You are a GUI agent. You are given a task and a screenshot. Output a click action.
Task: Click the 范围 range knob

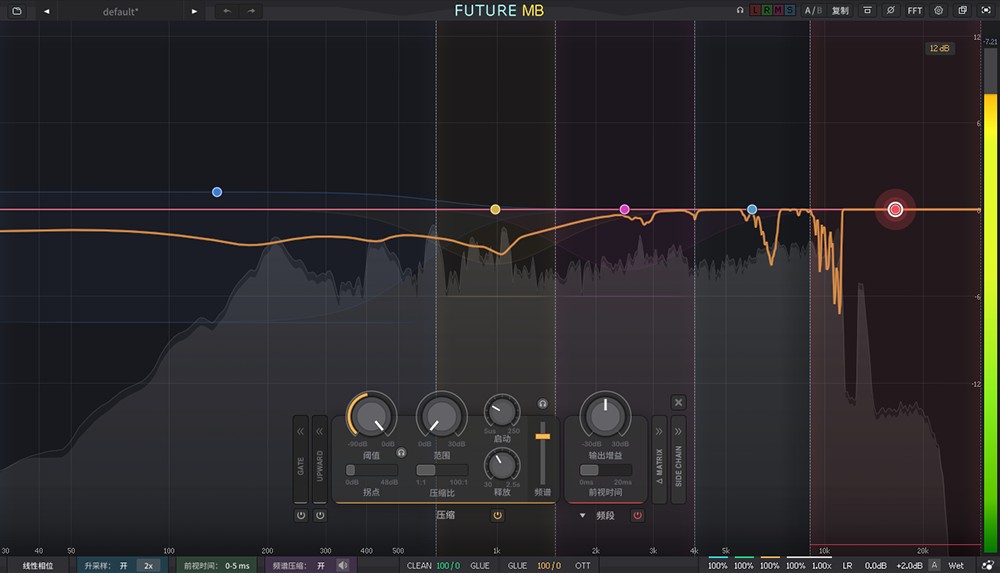click(x=441, y=416)
